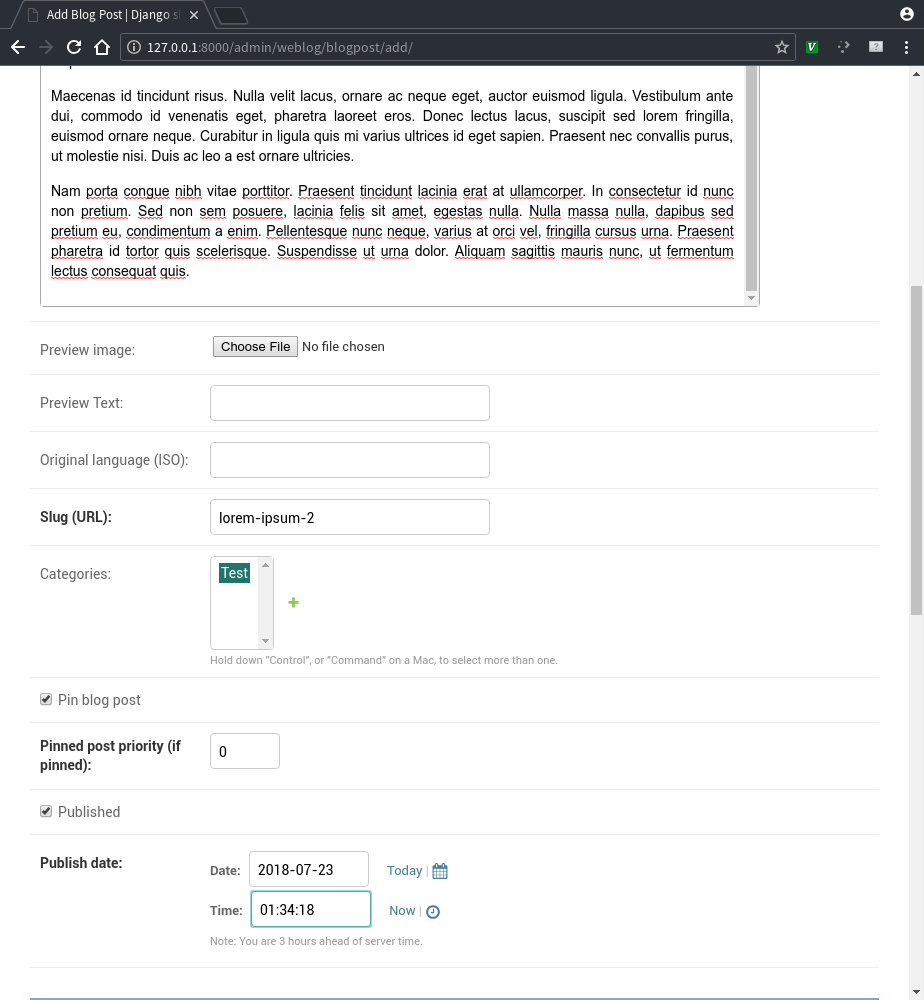This screenshot has height=1000, width=924.
Task: Set the date using the Today link
Action: [x=404, y=871]
